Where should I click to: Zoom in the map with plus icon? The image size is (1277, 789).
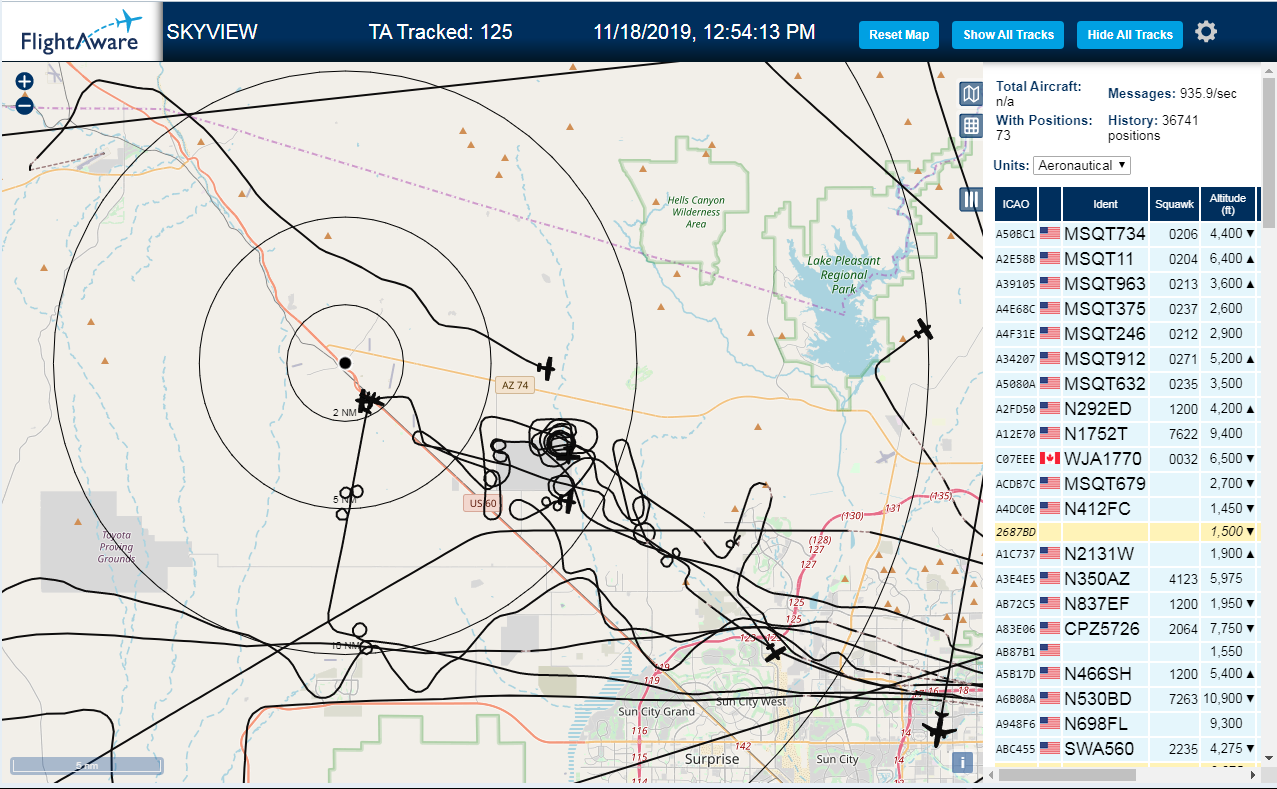pos(25,82)
